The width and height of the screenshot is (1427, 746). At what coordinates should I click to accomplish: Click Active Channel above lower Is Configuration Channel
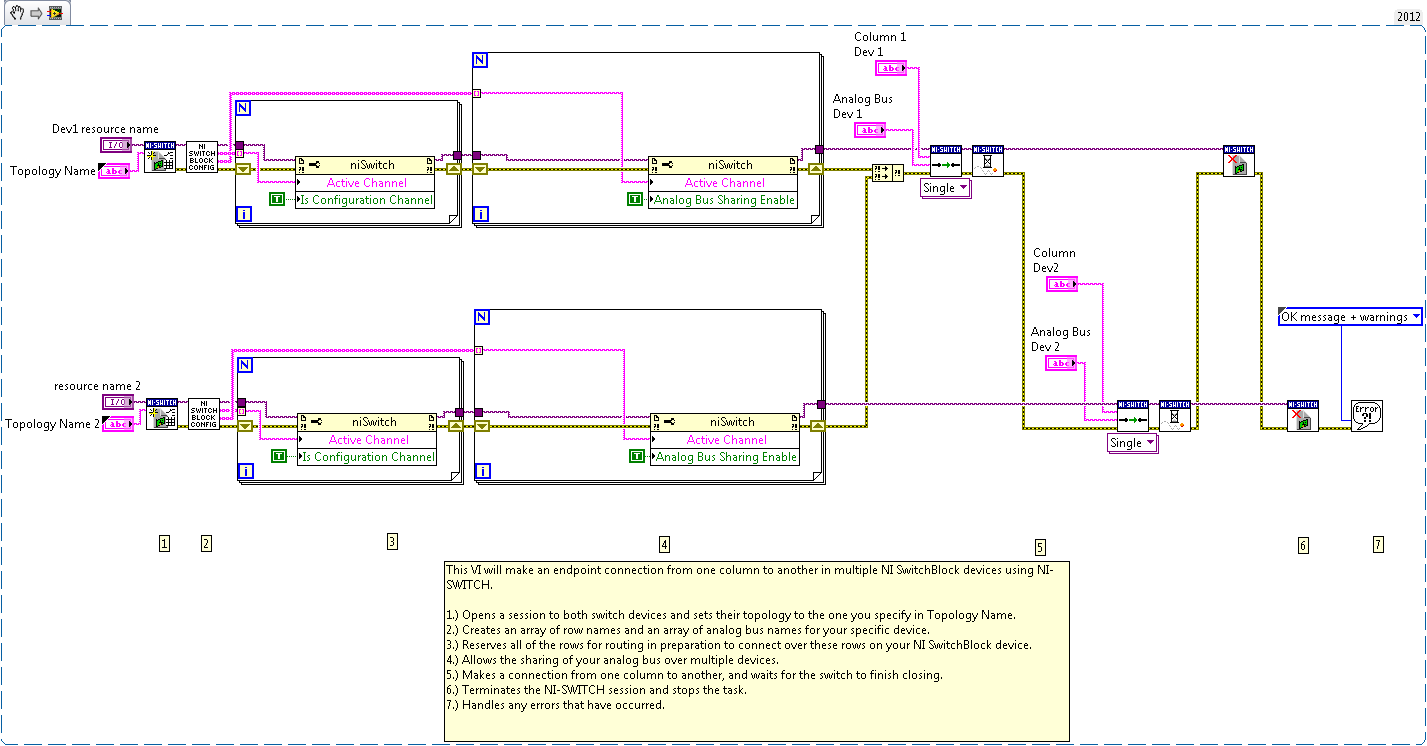367,440
